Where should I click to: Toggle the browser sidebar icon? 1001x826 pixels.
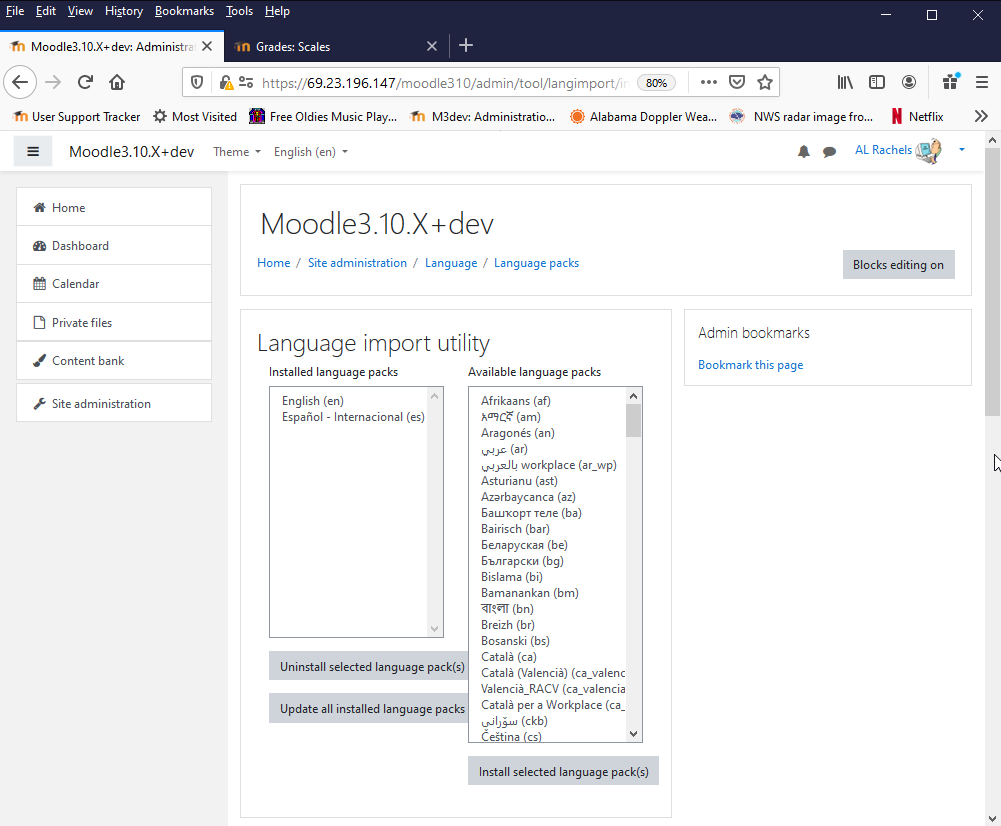pos(877,82)
